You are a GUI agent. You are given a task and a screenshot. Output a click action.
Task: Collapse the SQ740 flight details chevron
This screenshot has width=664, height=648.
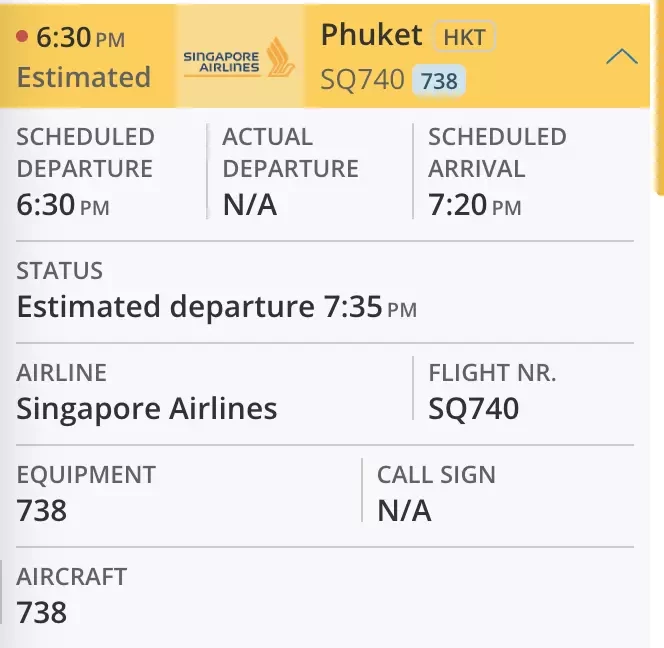pos(622,56)
